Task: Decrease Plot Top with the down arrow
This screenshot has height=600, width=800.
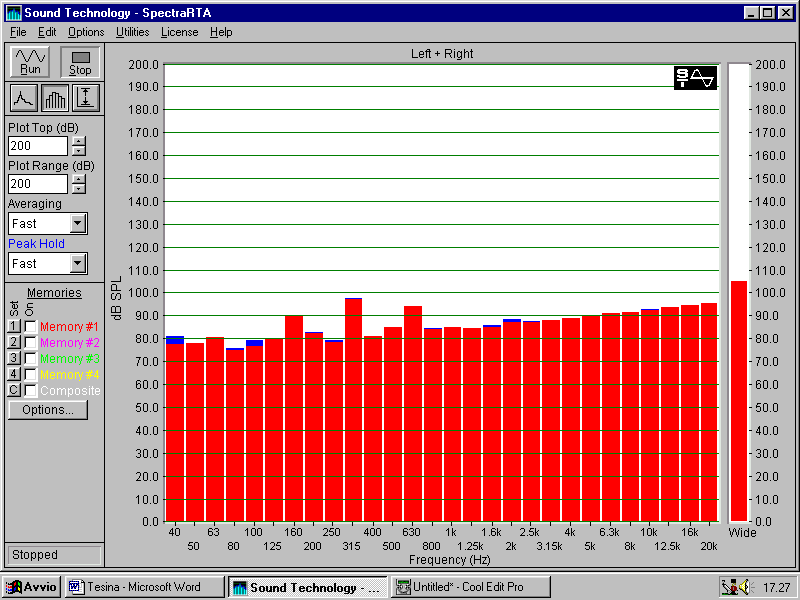Action: click(79, 151)
